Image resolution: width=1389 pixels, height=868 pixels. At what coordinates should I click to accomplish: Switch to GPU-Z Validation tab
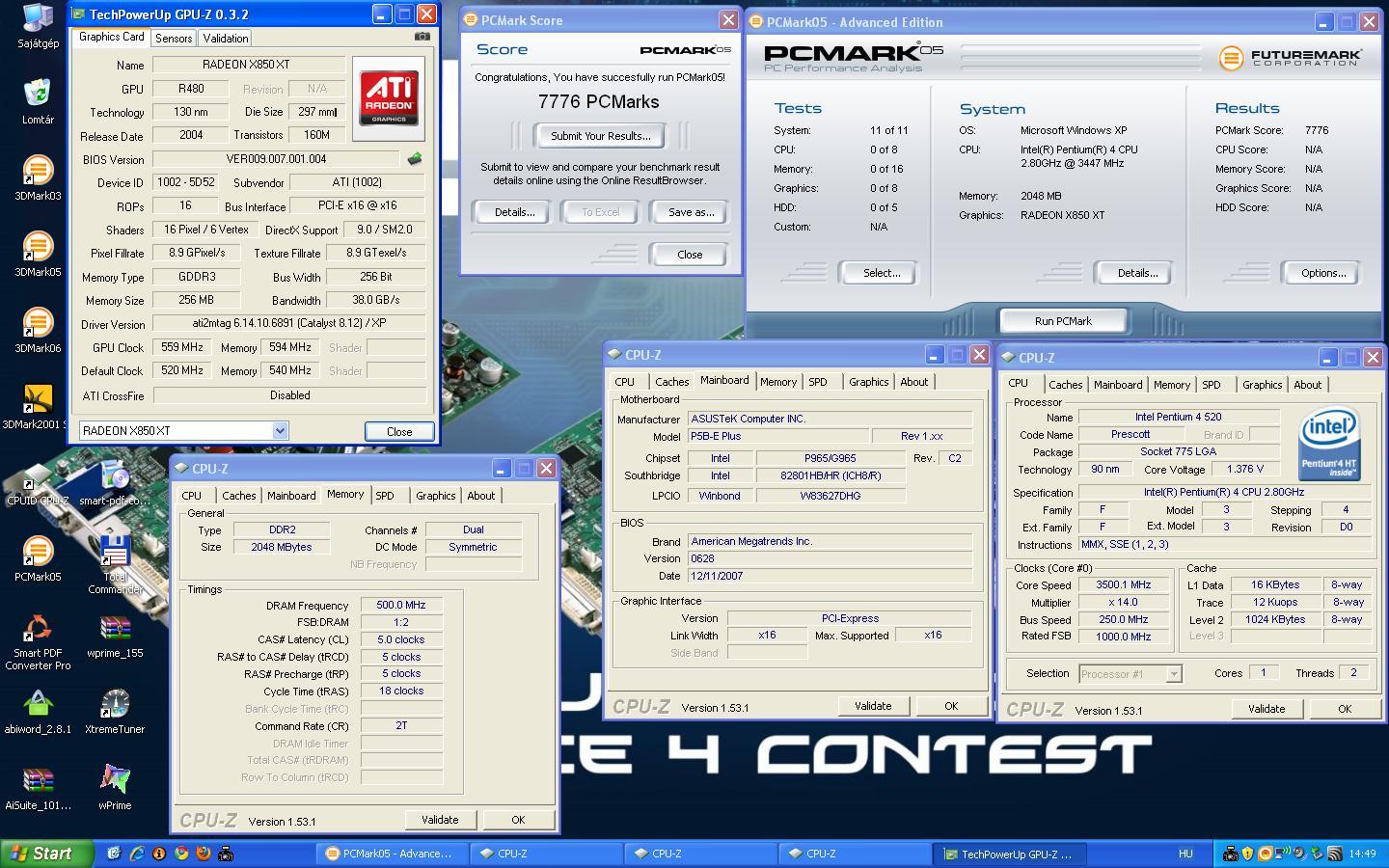226,38
